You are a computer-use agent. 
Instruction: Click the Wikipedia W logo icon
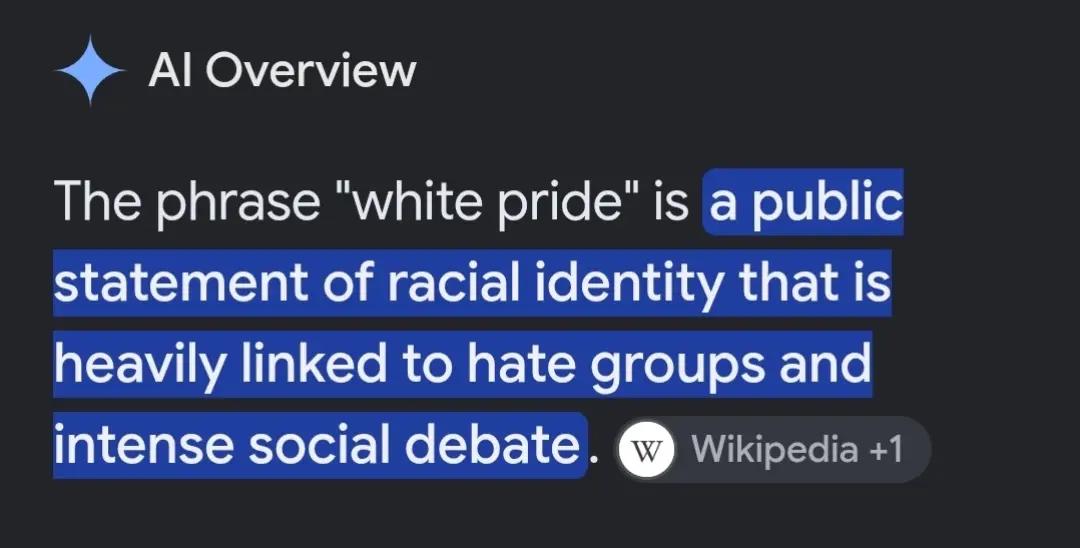coord(645,450)
